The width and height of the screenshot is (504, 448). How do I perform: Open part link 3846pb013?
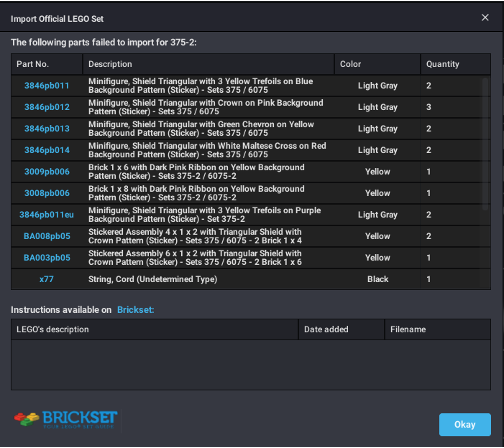tap(47, 129)
